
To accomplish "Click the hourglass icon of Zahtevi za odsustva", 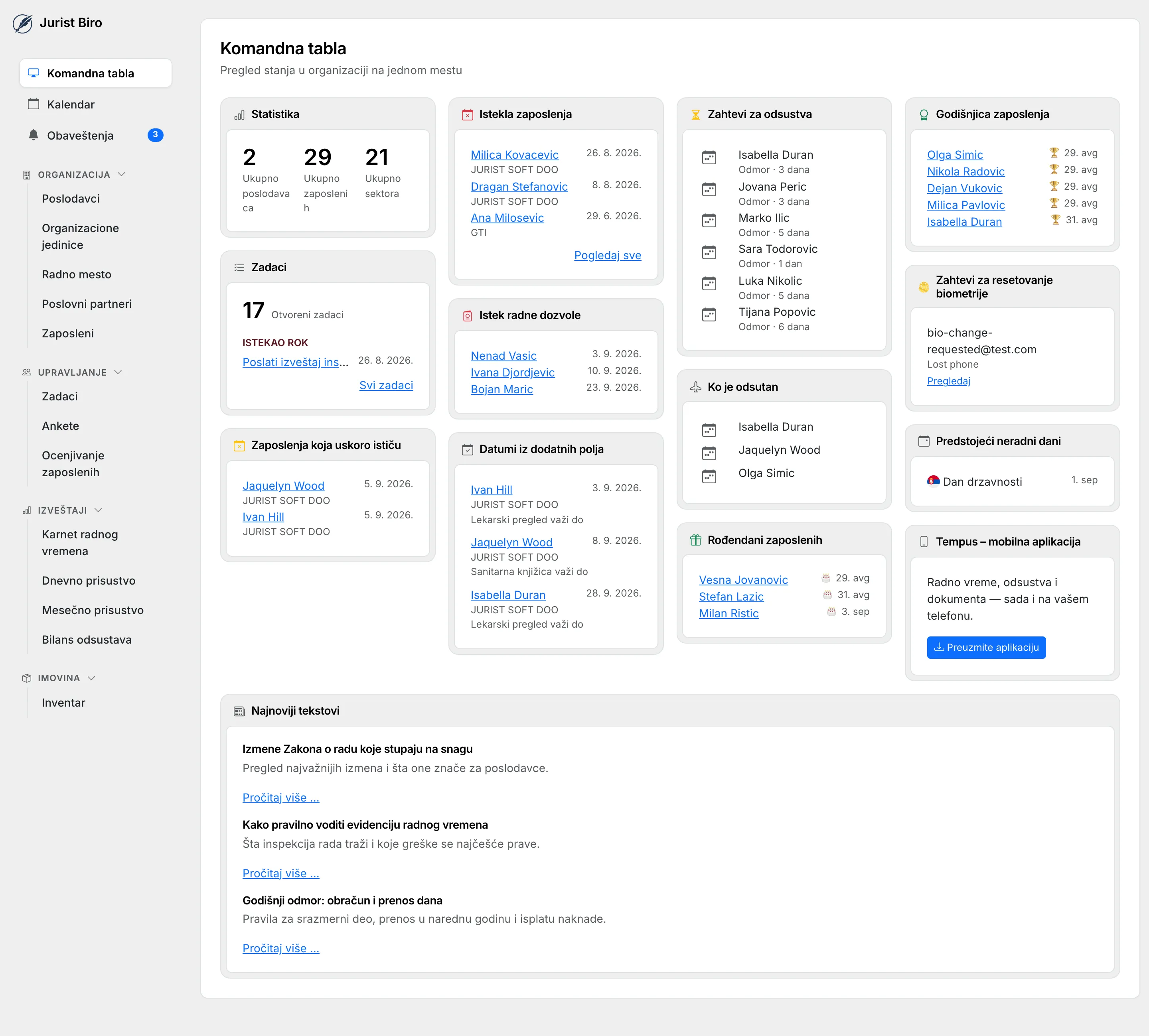I will coord(695,114).
